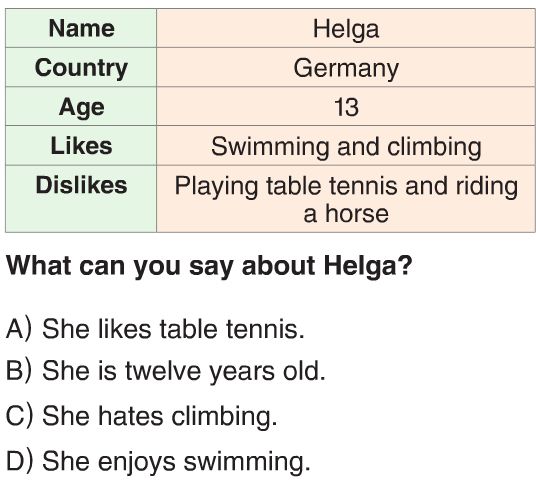Viewport: 536px width, 480px height.
Task: Choose option C) She hates climbing
Action: click(142, 416)
